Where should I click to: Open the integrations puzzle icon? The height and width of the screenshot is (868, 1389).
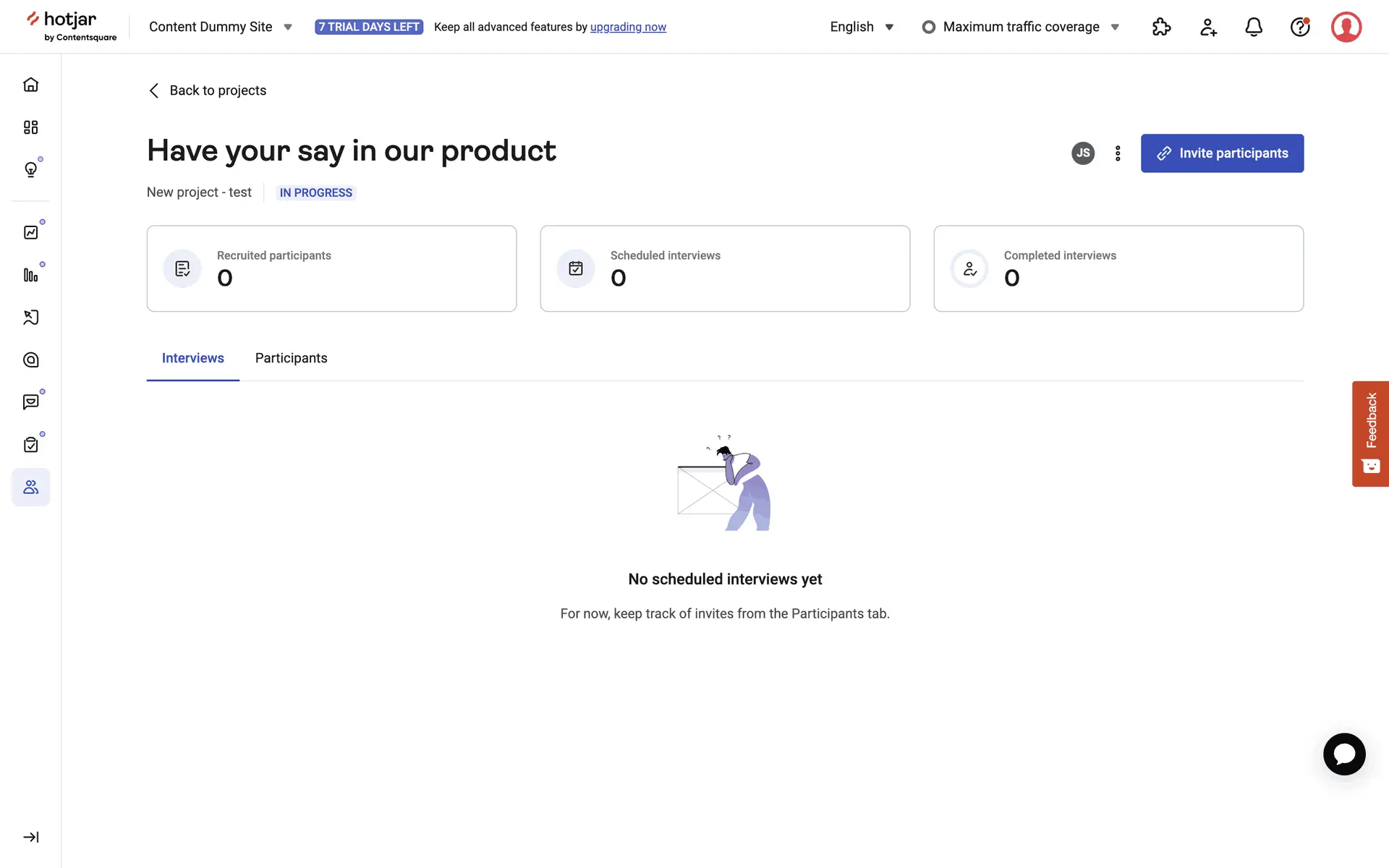coord(1161,27)
